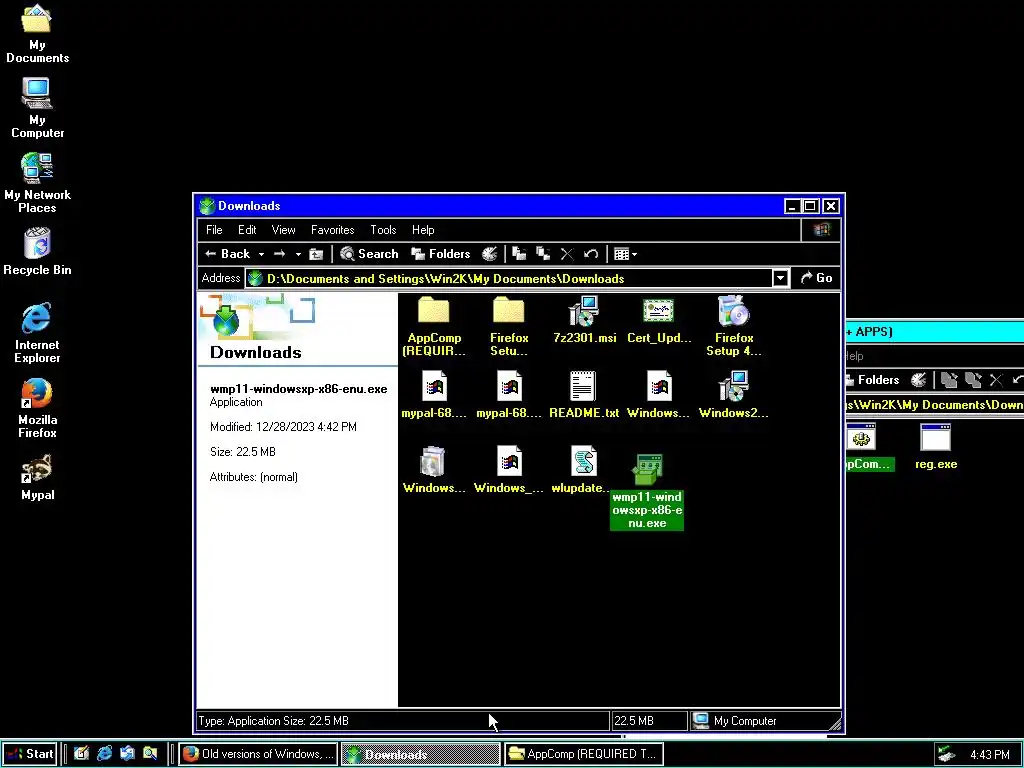The height and width of the screenshot is (768, 1024).
Task: Click the Move To toolbar icon
Action: point(519,254)
